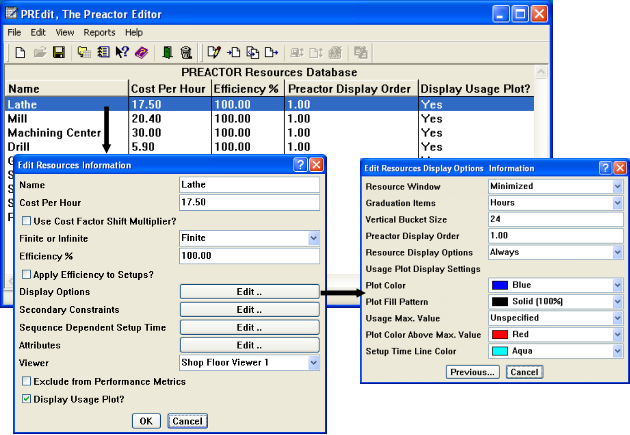The height and width of the screenshot is (435, 630).
Task: Click the grayed page sort toolbar icon
Action: click(x=316, y=52)
